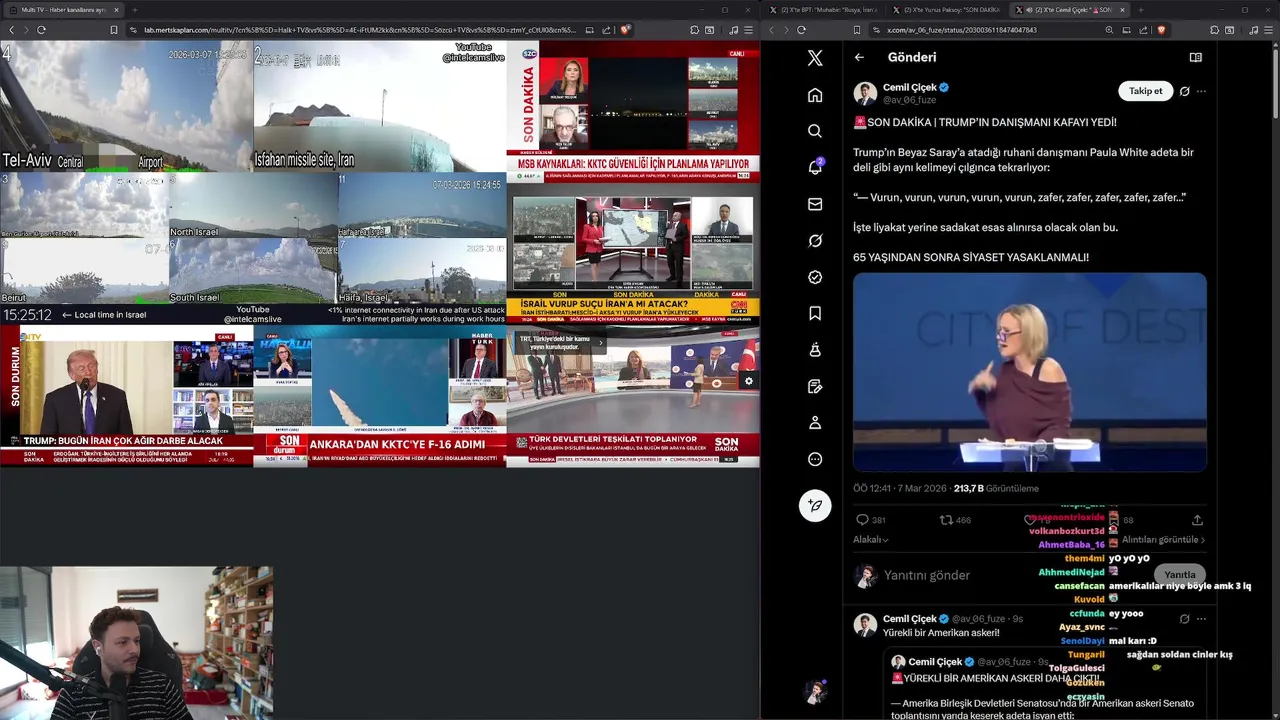Open Bookmarks icon in X sidebar
Screen dimensions: 1280x720
pyautogui.click(x=815, y=313)
